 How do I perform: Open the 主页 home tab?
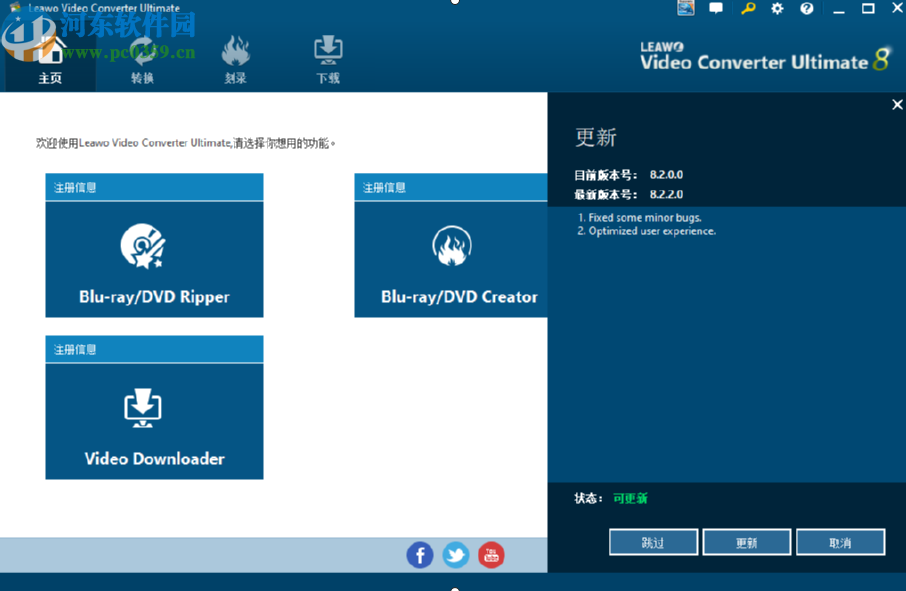(x=50, y=60)
